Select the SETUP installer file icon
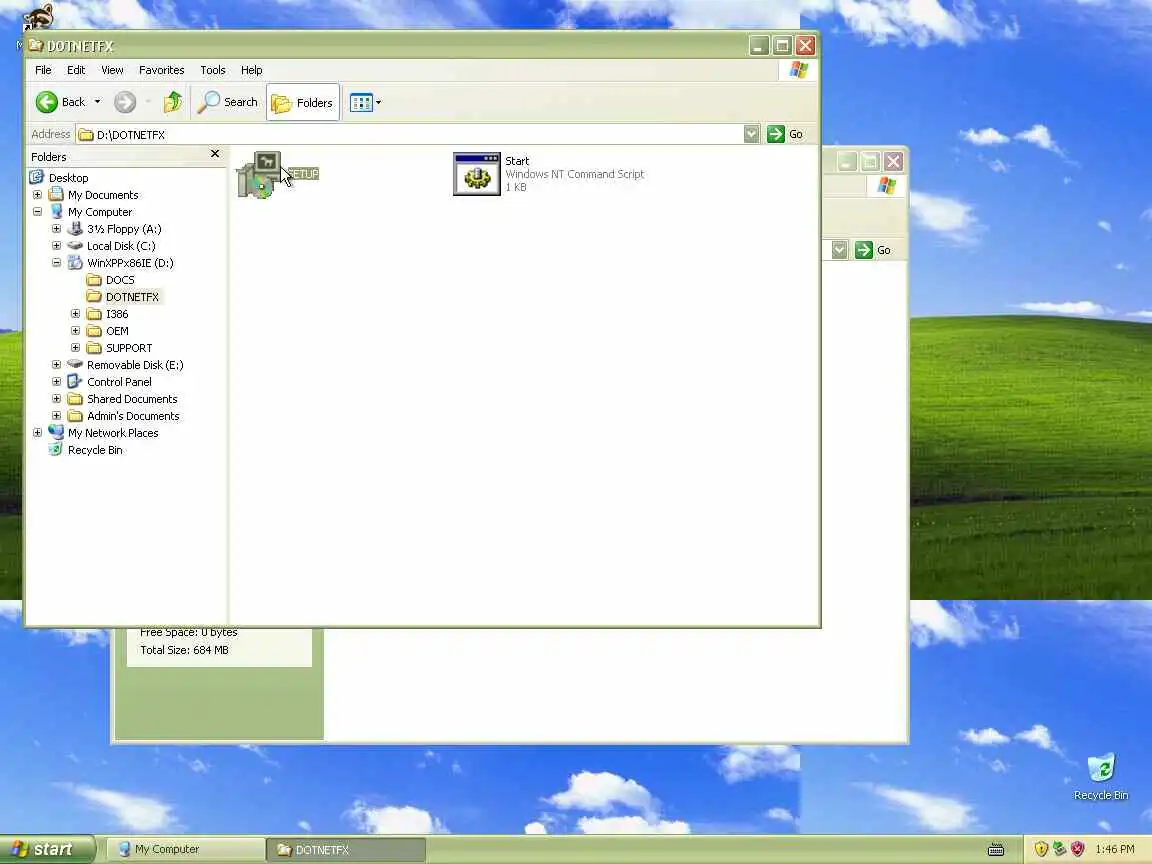The height and width of the screenshot is (864, 1152). [259, 174]
